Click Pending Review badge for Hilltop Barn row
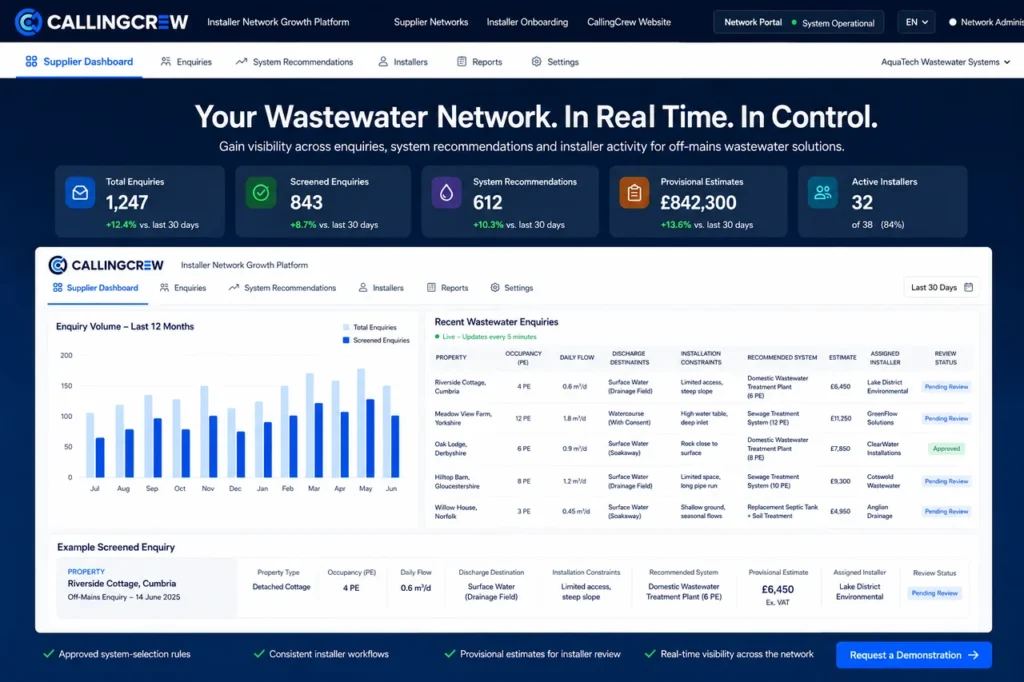Viewport: 1024px width, 682px height. pyautogui.click(x=946, y=481)
